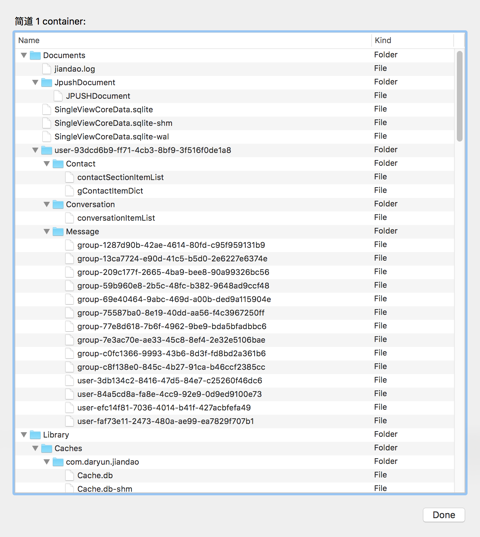Click the contactSectionItemList file icon

coord(70,177)
